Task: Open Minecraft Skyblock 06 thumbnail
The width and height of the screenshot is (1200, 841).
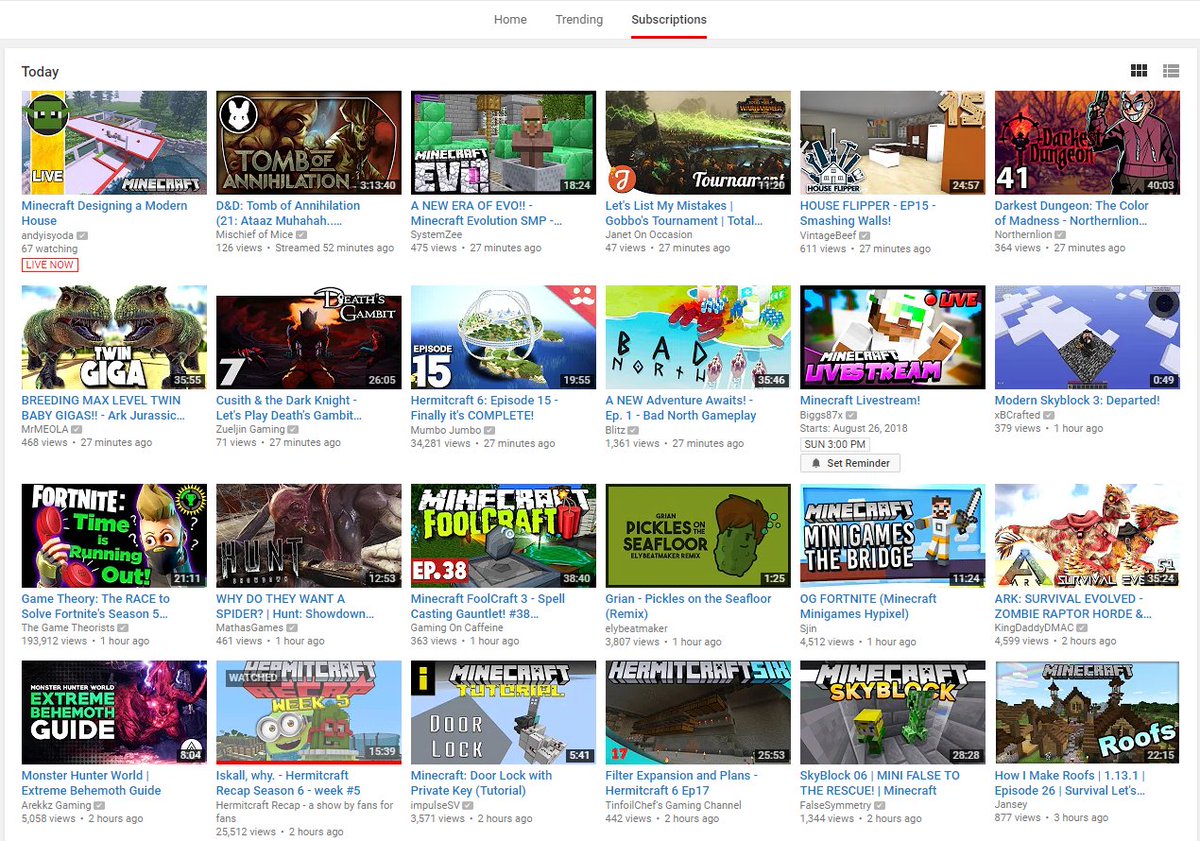Action: click(x=893, y=713)
